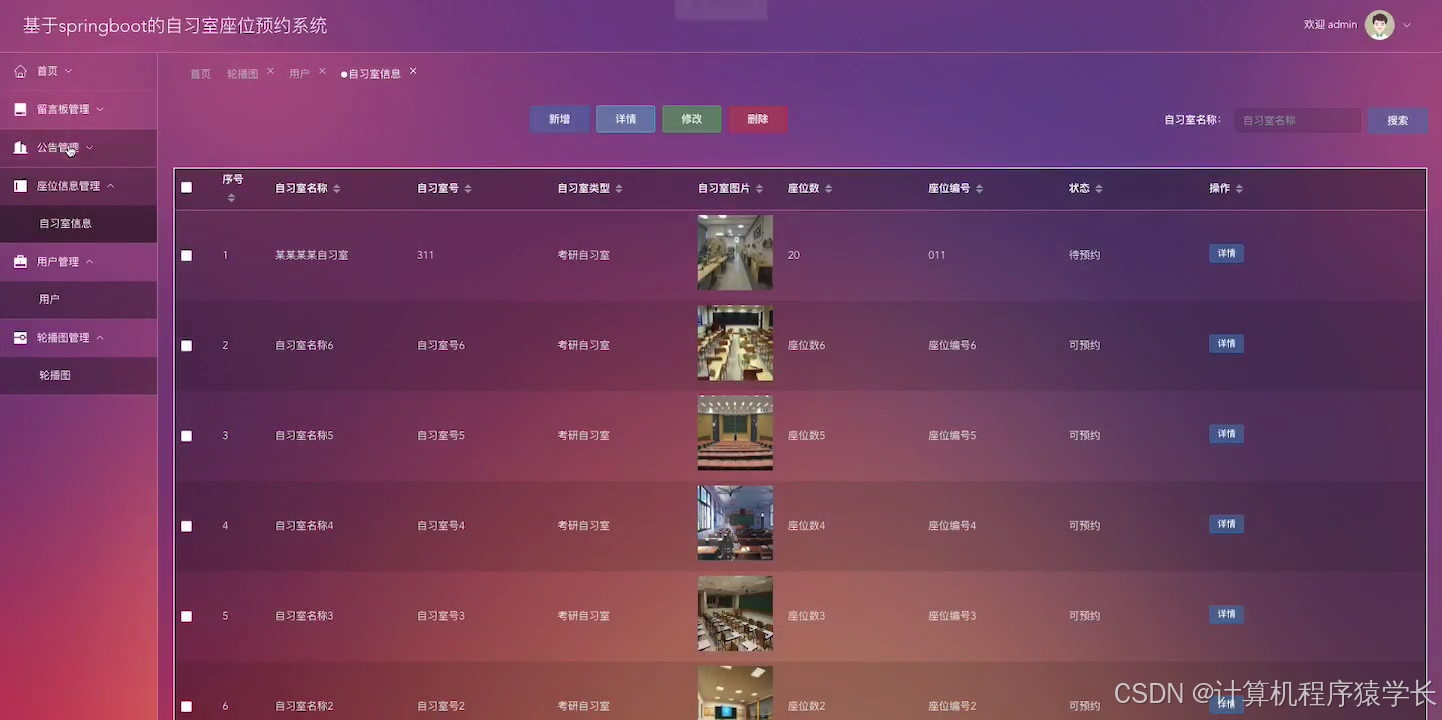Close the 轮播图 tab
This screenshot has width=1442, height=720.
(270, 71)
